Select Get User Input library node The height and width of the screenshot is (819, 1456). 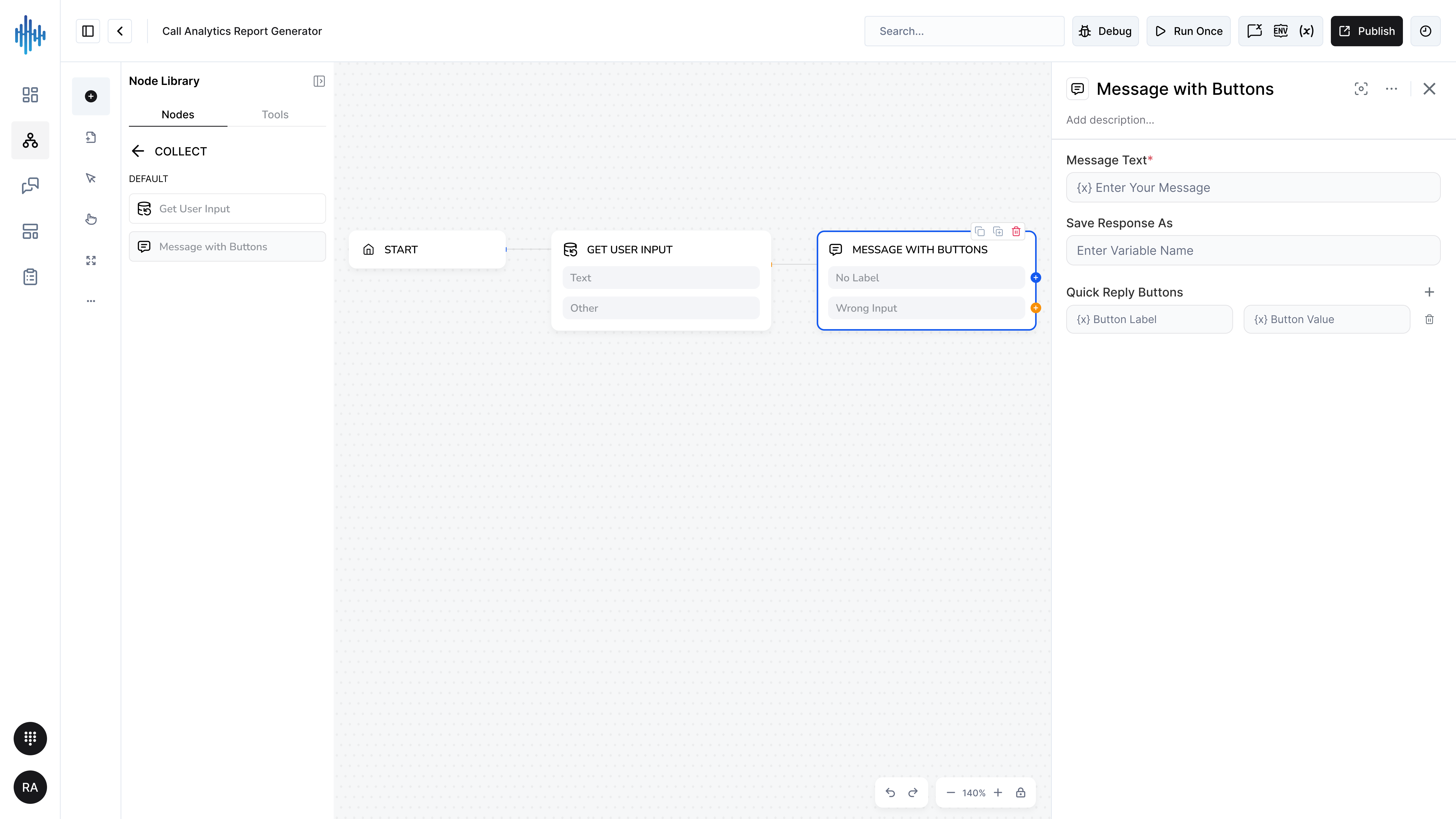(227, 209)
